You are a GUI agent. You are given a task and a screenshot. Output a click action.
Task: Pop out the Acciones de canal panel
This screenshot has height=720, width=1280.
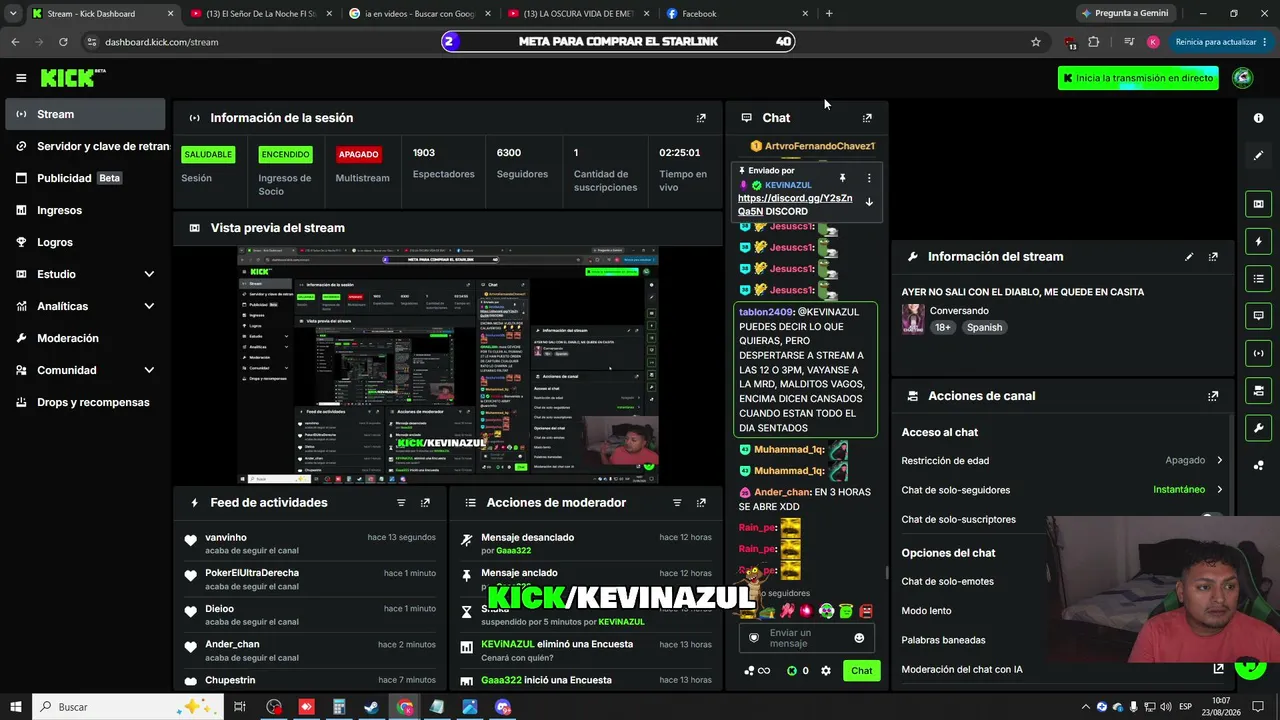1213,396
